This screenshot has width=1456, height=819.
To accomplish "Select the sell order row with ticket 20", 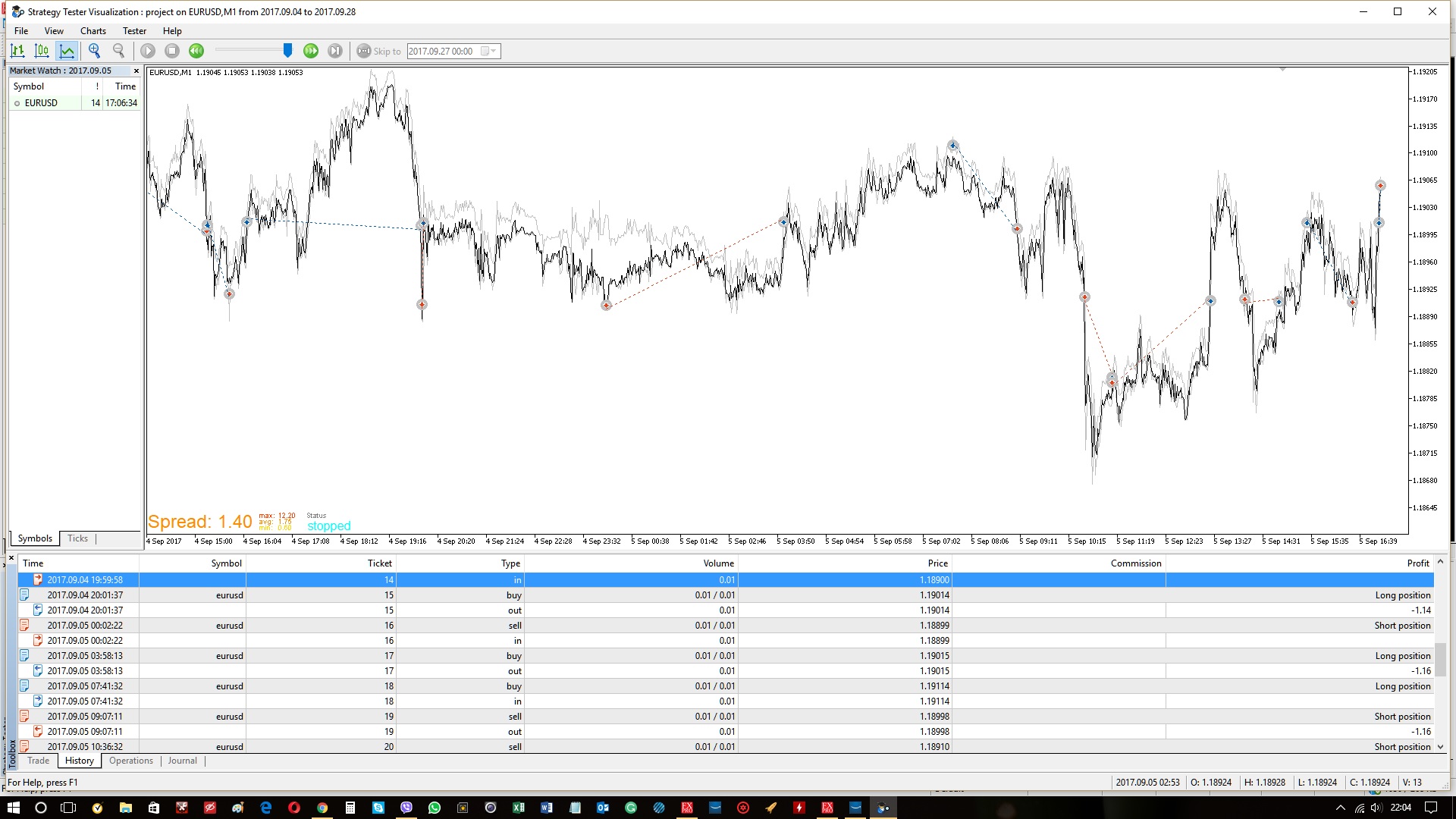I will (x=726, y=747).
